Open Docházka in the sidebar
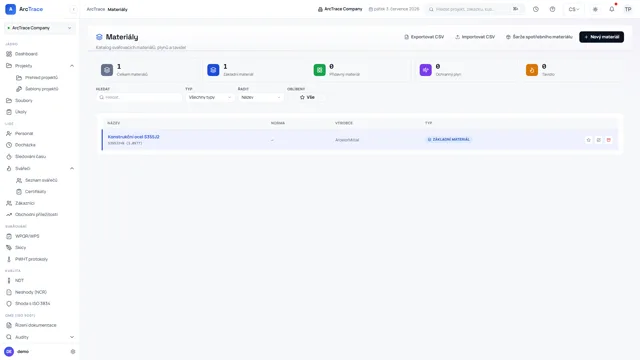640x360 pixels. pos(25,145)
